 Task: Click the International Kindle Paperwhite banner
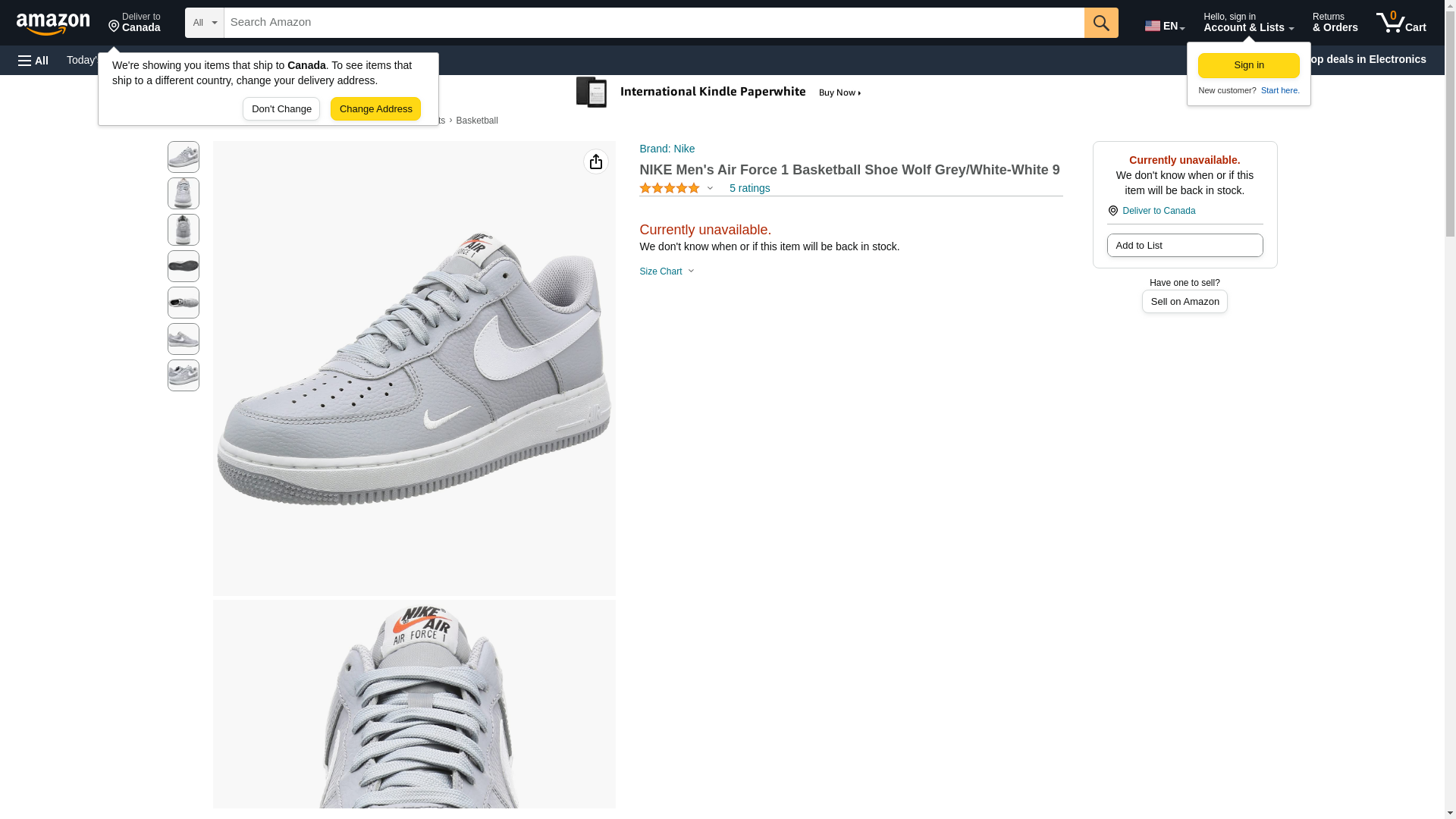[718, 93]
